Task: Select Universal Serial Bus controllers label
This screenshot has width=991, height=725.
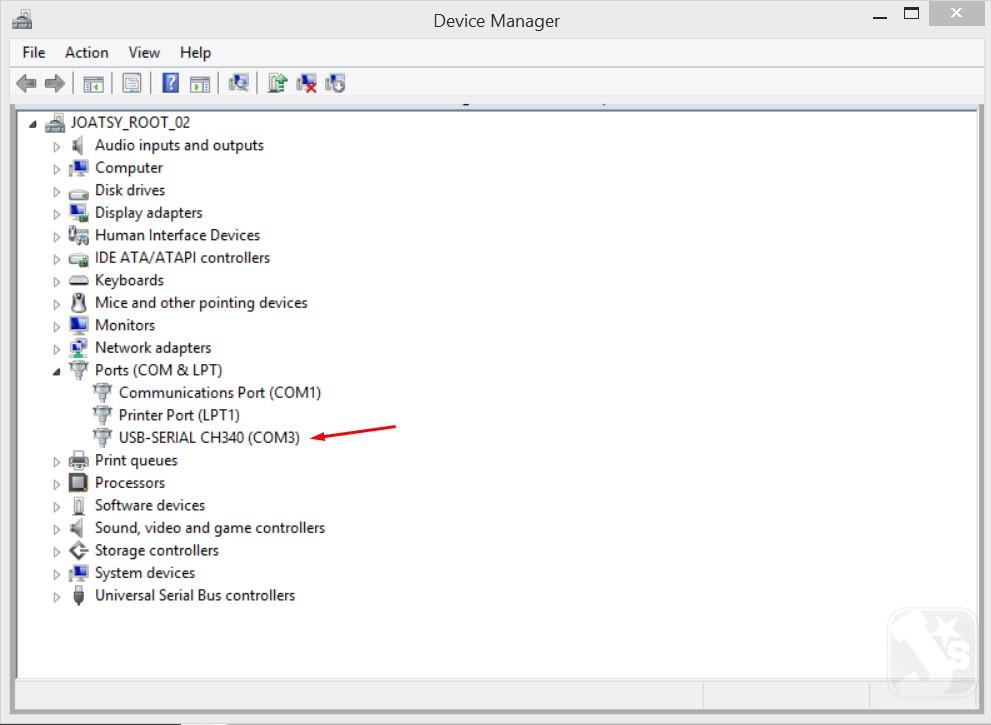Action: click(x=195, y=595)
